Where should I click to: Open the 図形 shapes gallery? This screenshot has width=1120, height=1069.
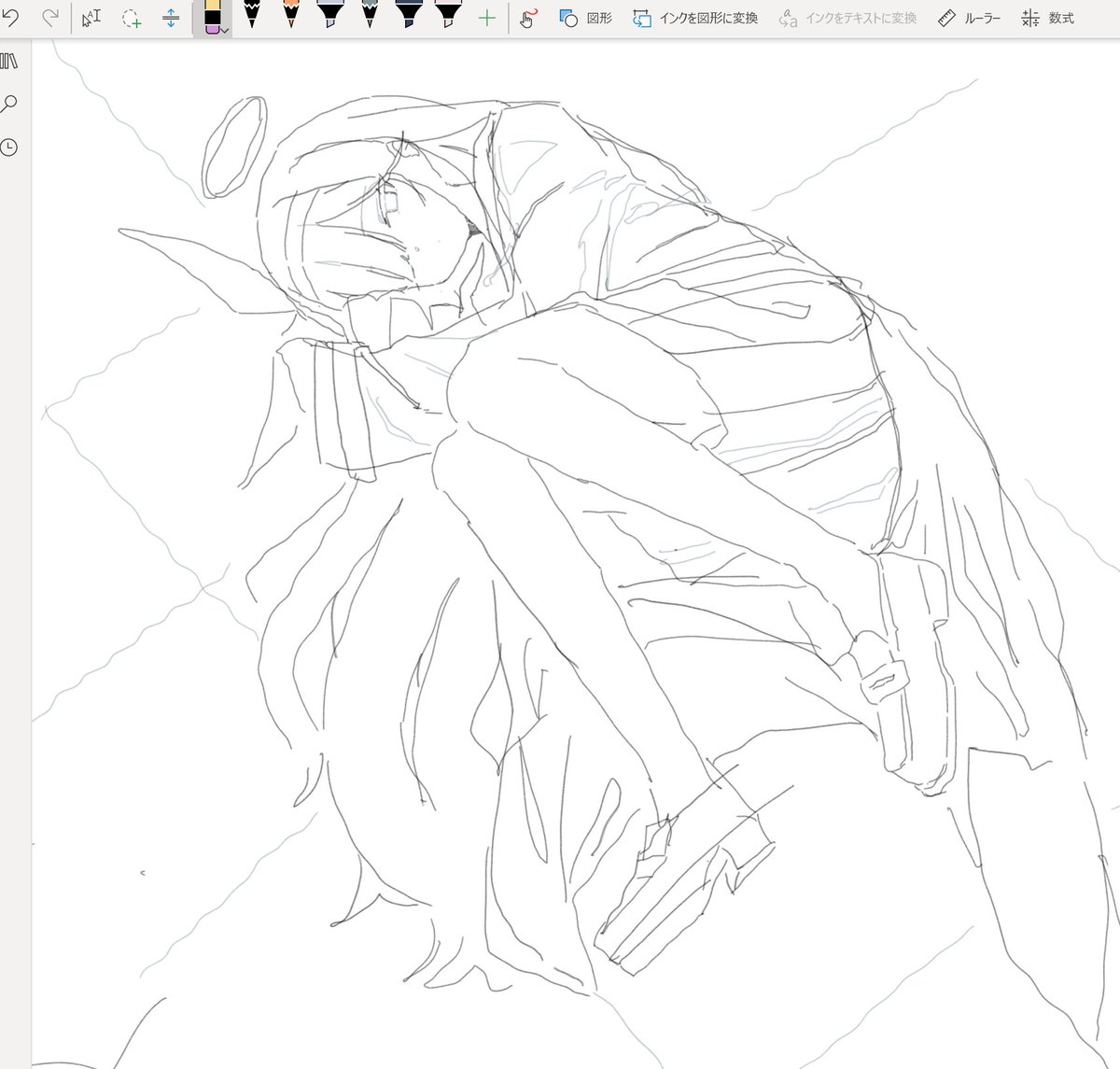[585, 18]
